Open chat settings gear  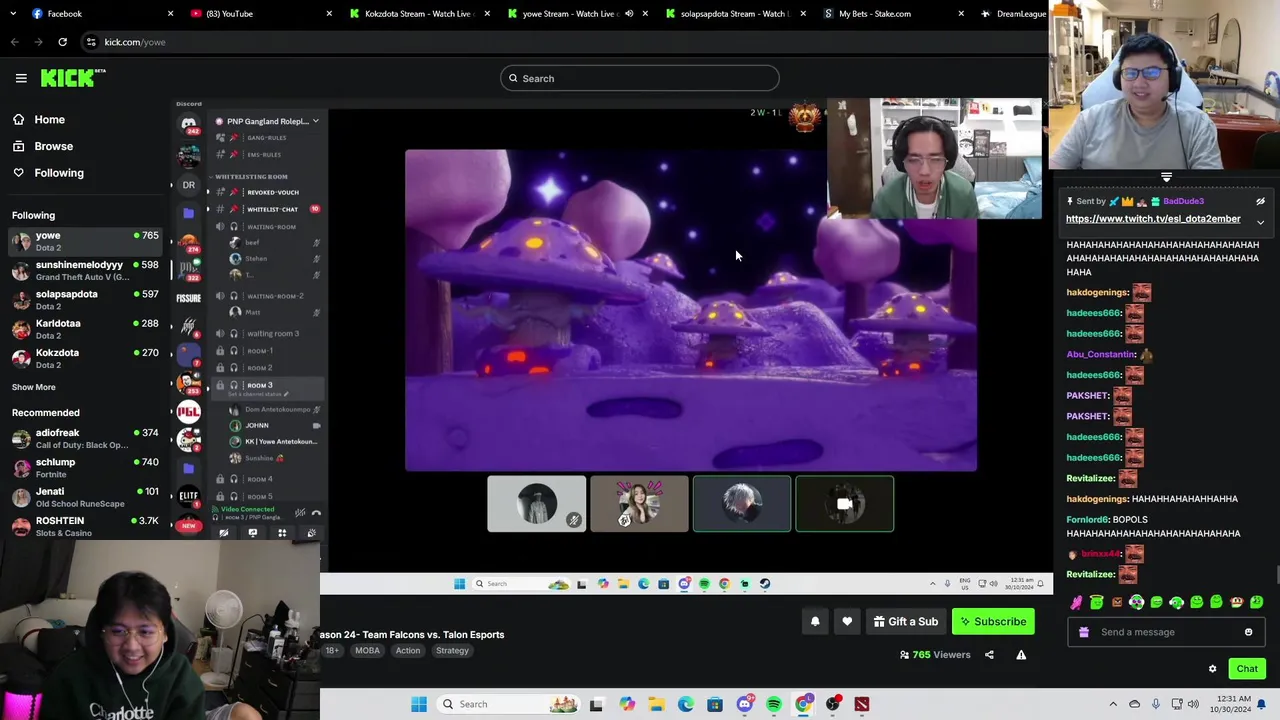click(1212, 669)
